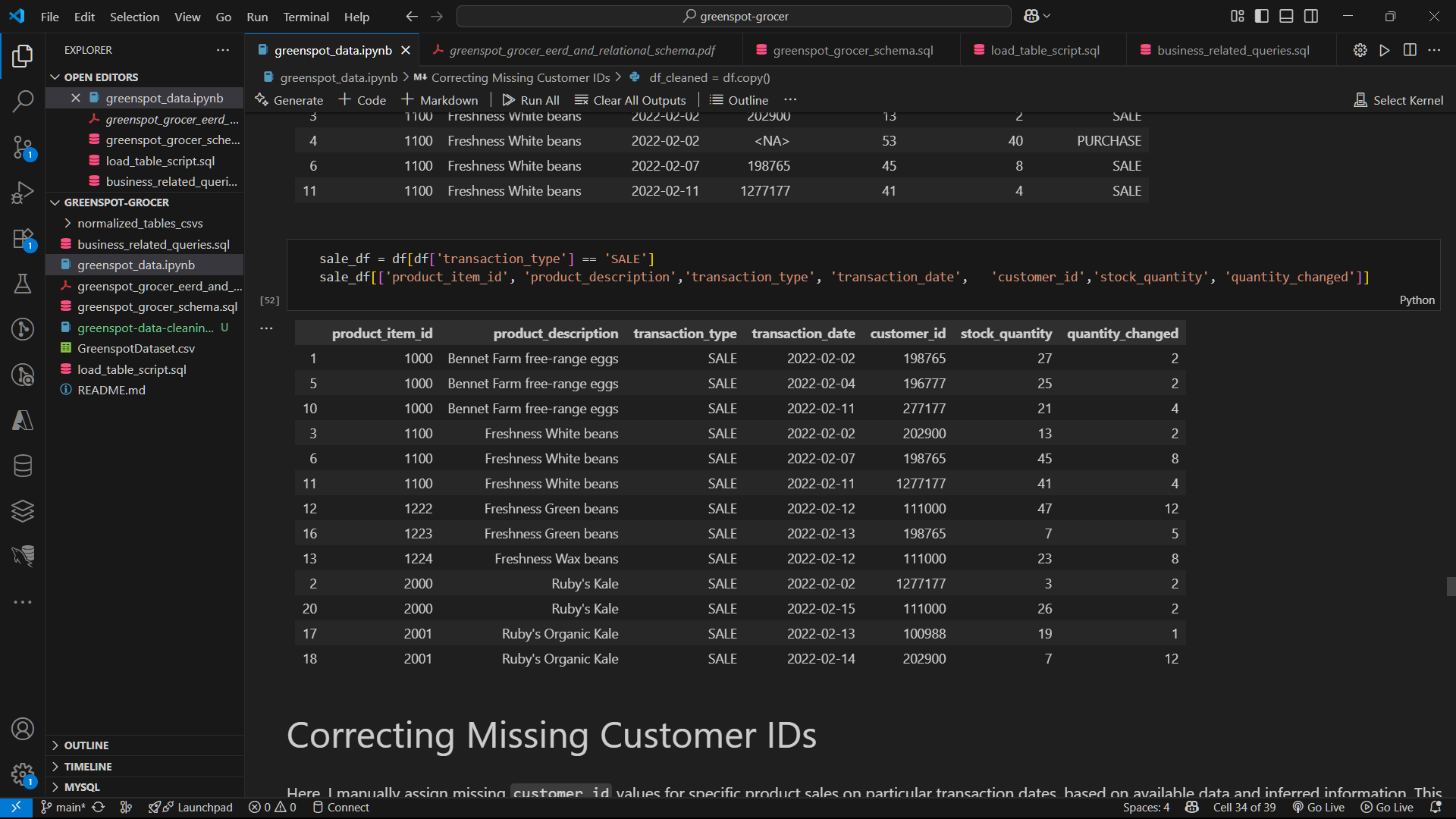1456x819 pixels.
Task: Open the Azure icon in activity bar
Action: point(23,420)
